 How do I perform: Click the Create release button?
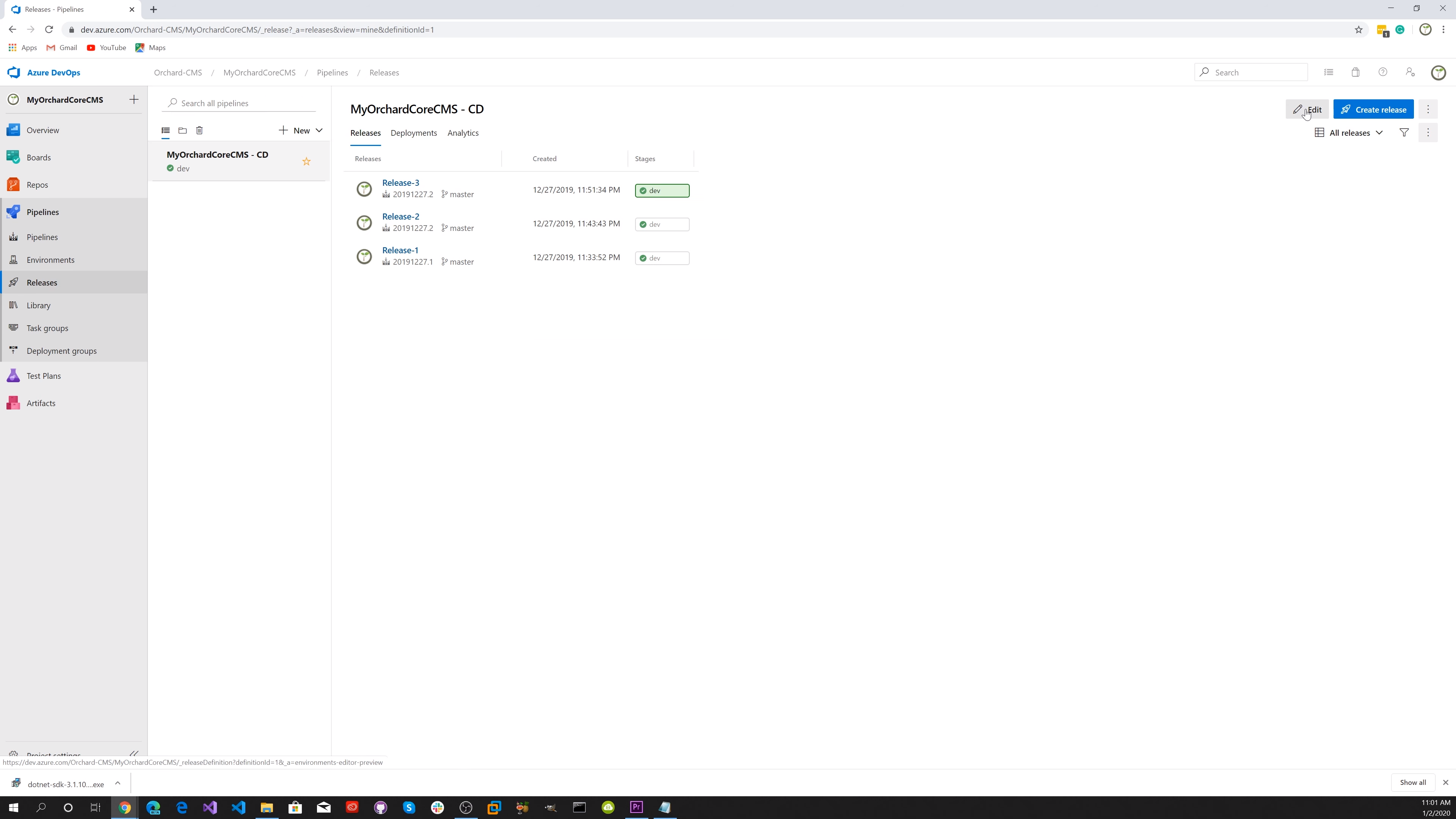coord(1373,110)
